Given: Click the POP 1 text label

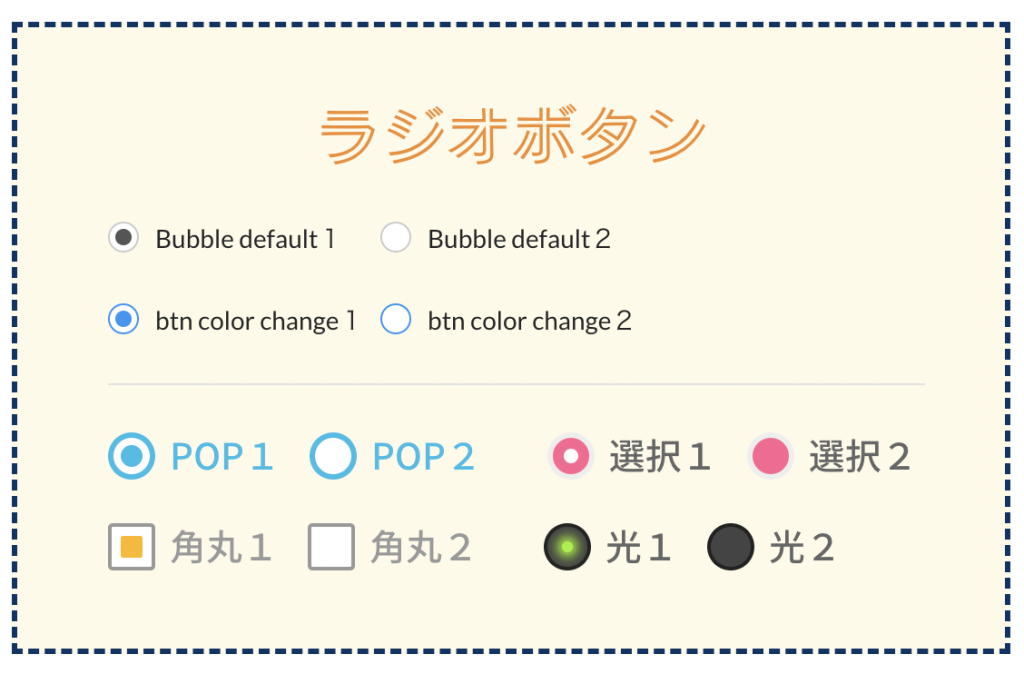Looking at the screenshot, I should pos(222,456).
